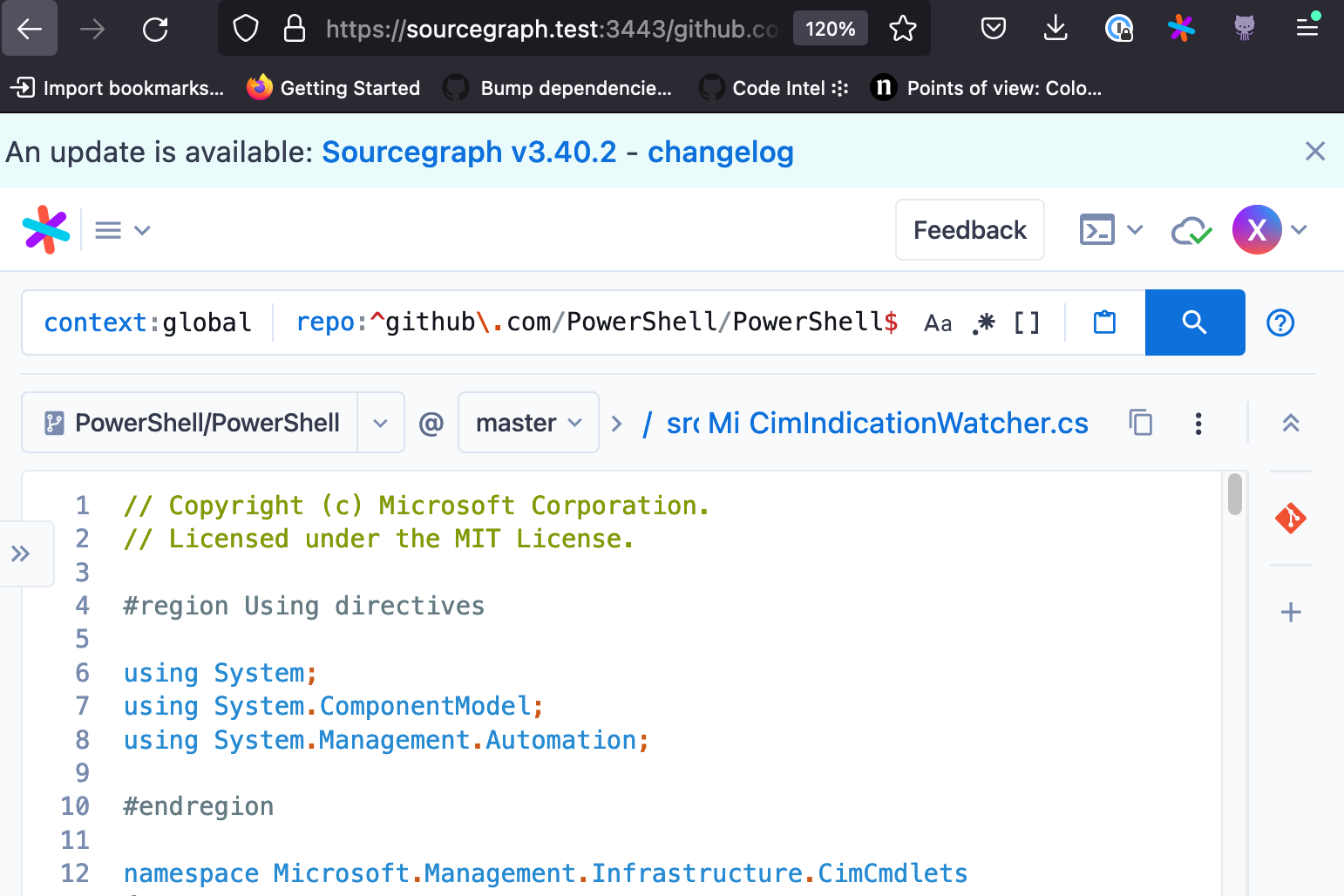Expand the left sidebar with double arrows
The height and width of the screenshot is (896, 1344).
click(21, 553)
